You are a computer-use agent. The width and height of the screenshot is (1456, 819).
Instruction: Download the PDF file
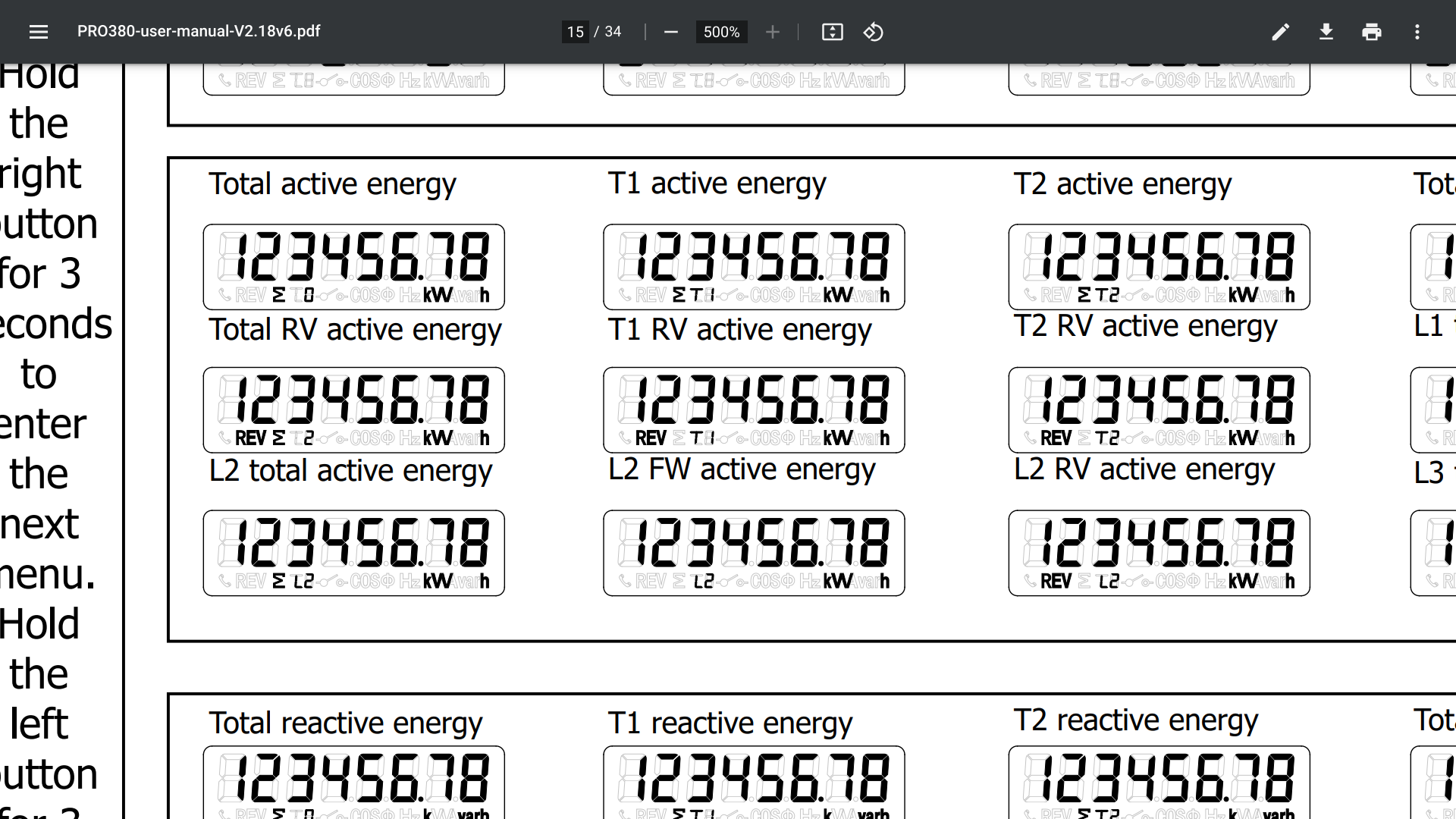point(1326,32)
